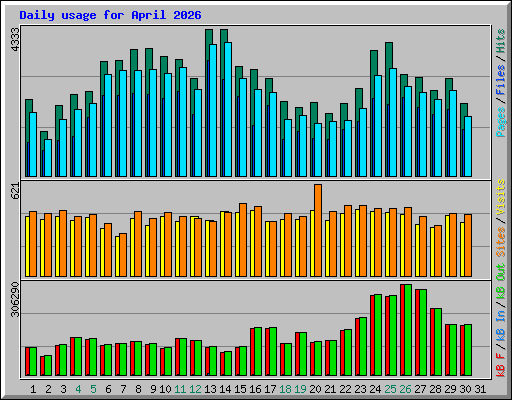Viewport: 512px width, 400px height.
Task: Click day 5 weekend label
Action: [93, 389]
